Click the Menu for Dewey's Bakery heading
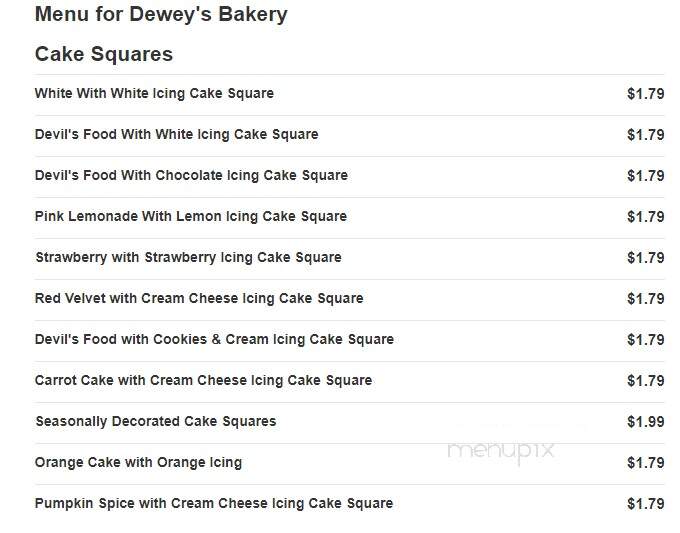The width and height of the screenshot is (680, 533). click(161, 14)
